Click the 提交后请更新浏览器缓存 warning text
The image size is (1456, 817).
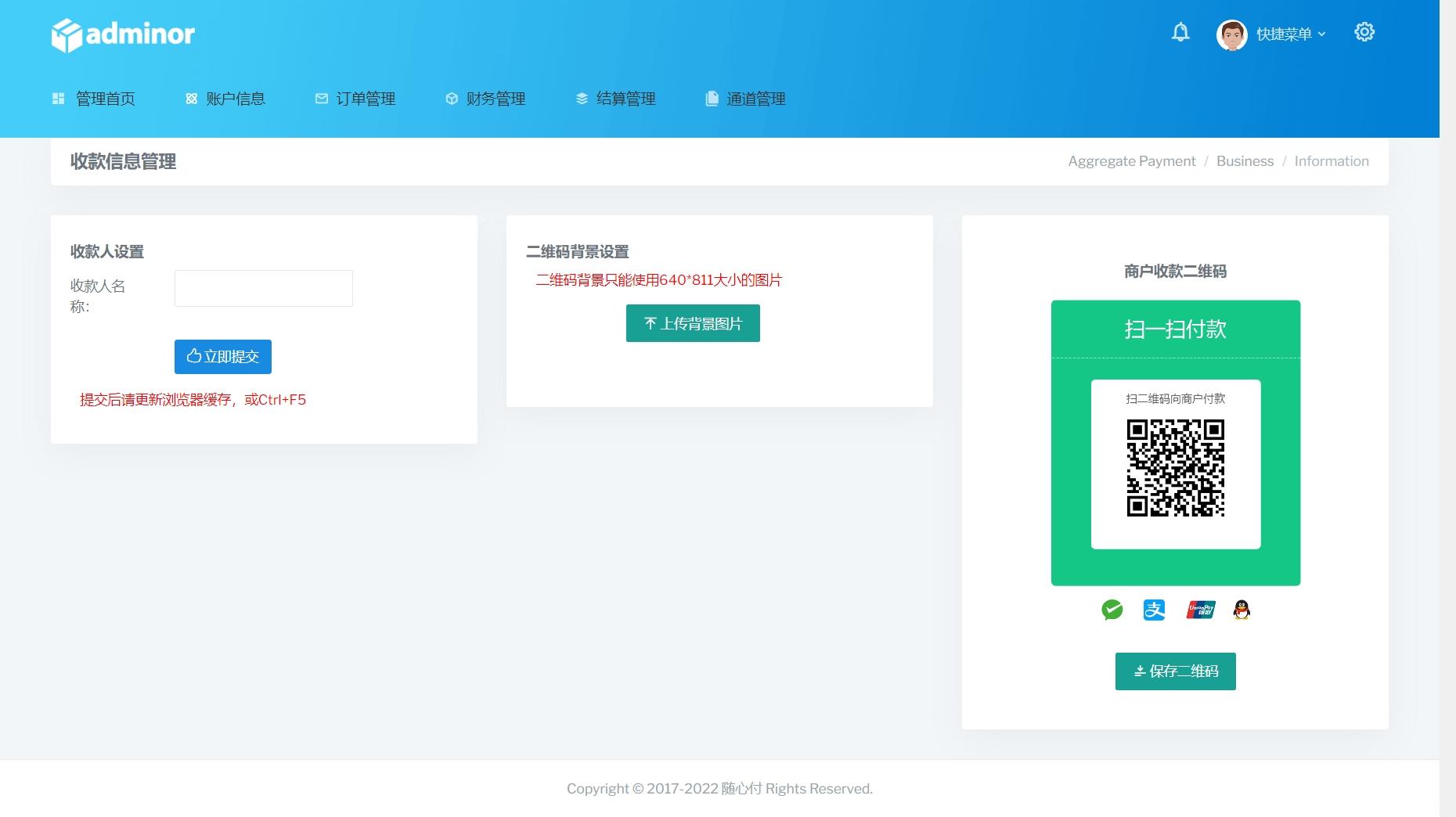(x=193, y=400)
